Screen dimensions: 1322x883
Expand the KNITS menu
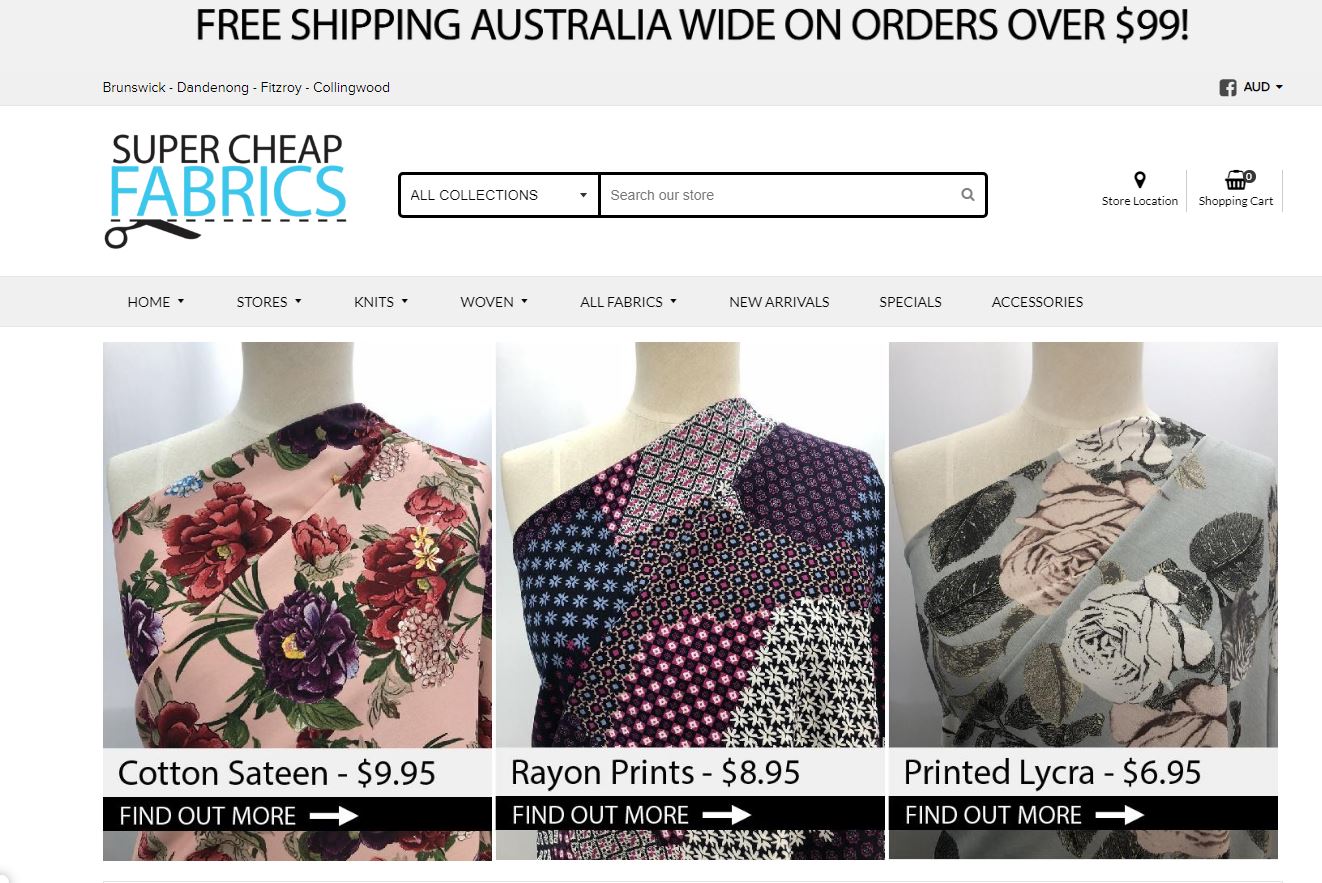tap(381, 302)
